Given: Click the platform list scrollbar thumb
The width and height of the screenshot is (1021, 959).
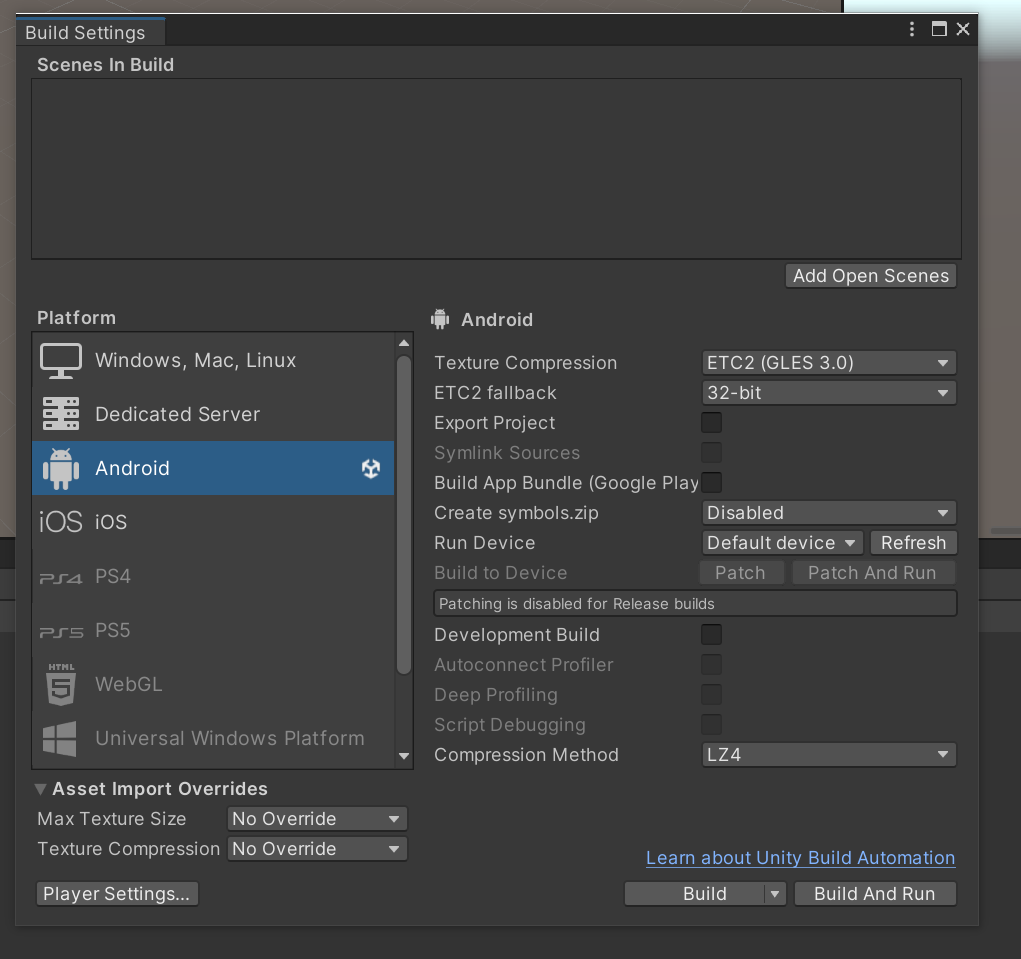Looking at the screenshot, I should pos(404,515).
